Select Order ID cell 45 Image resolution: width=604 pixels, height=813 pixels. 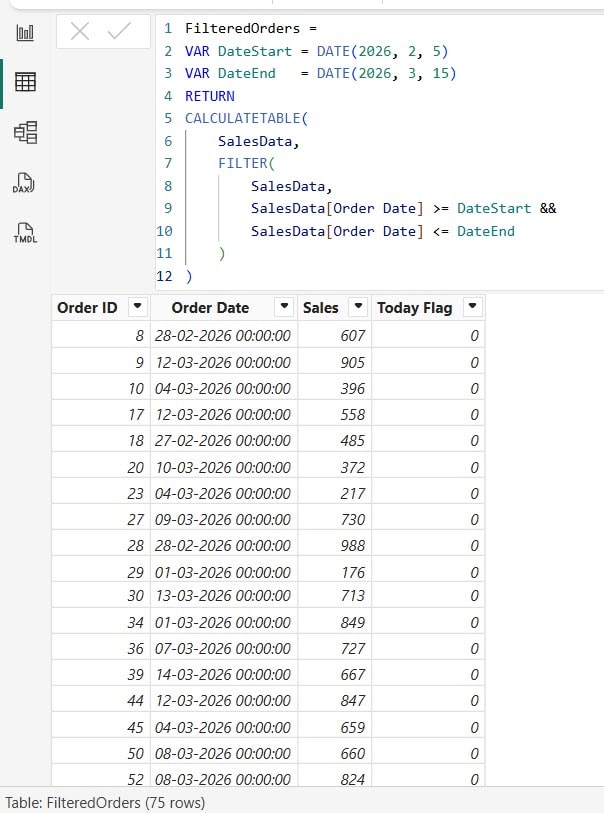101,726
